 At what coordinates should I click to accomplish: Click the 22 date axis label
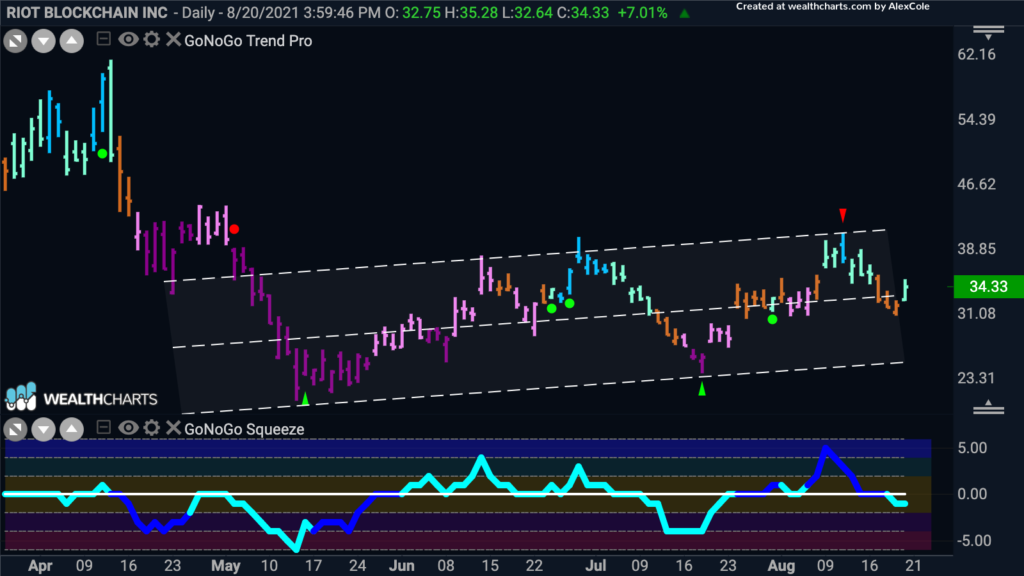pos(534,566)
